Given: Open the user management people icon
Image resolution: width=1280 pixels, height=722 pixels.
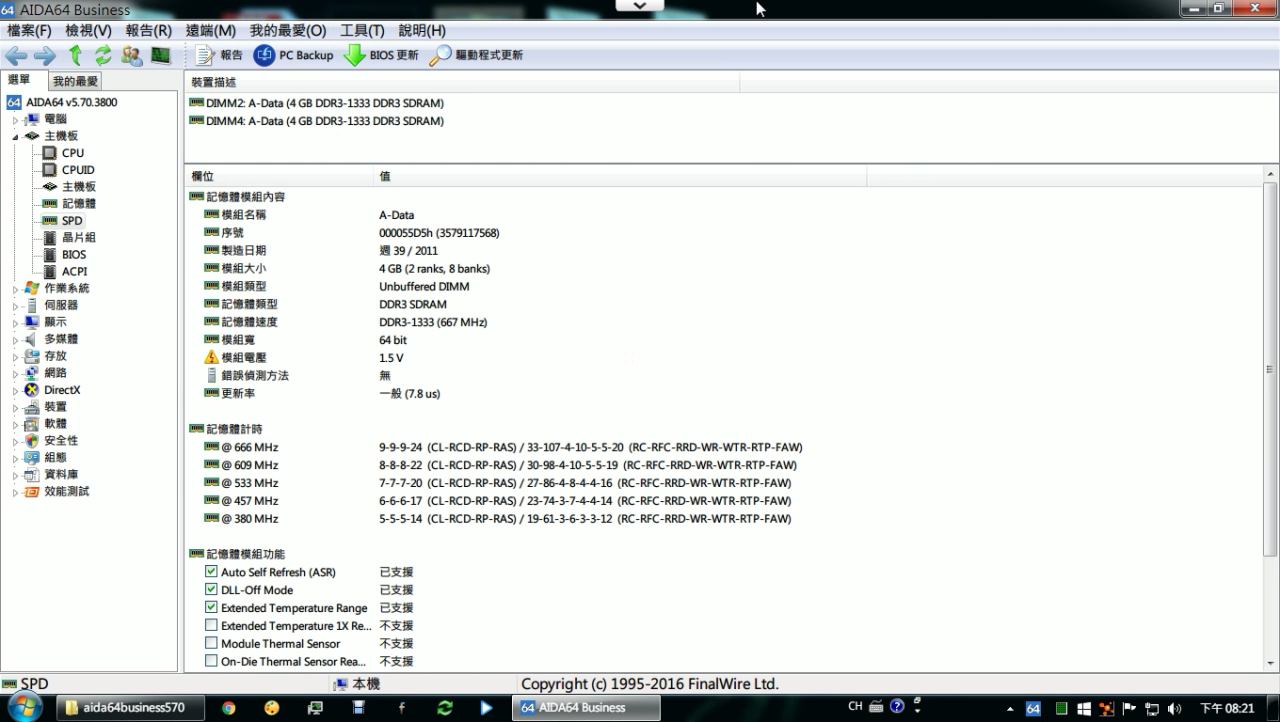Looking at the screenshot, I should pyautogui.click(x=131, y=56).
